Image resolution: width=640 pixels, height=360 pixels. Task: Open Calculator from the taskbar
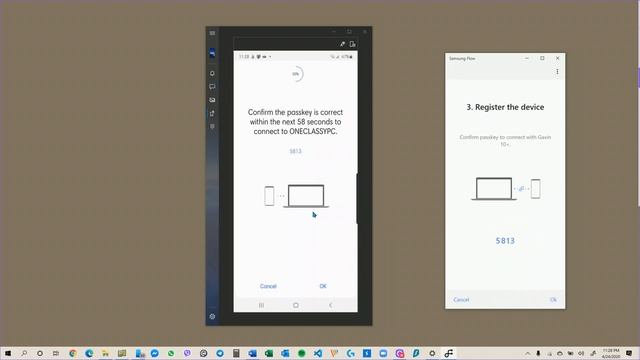pyautogui.click(x=236, y=353)
